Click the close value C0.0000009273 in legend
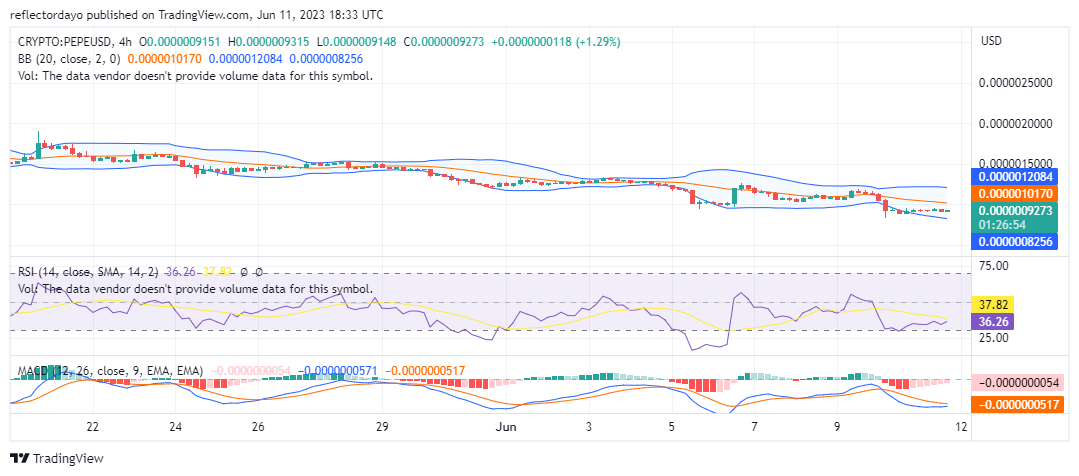1079x476 pixels. point(444,42)
